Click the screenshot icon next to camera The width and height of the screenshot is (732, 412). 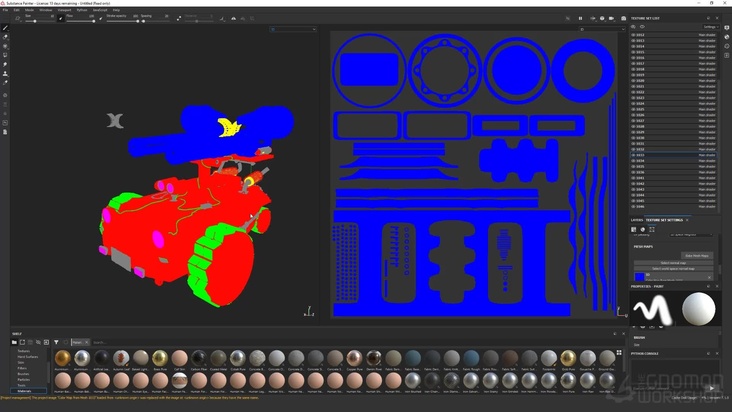pos(623,18)
